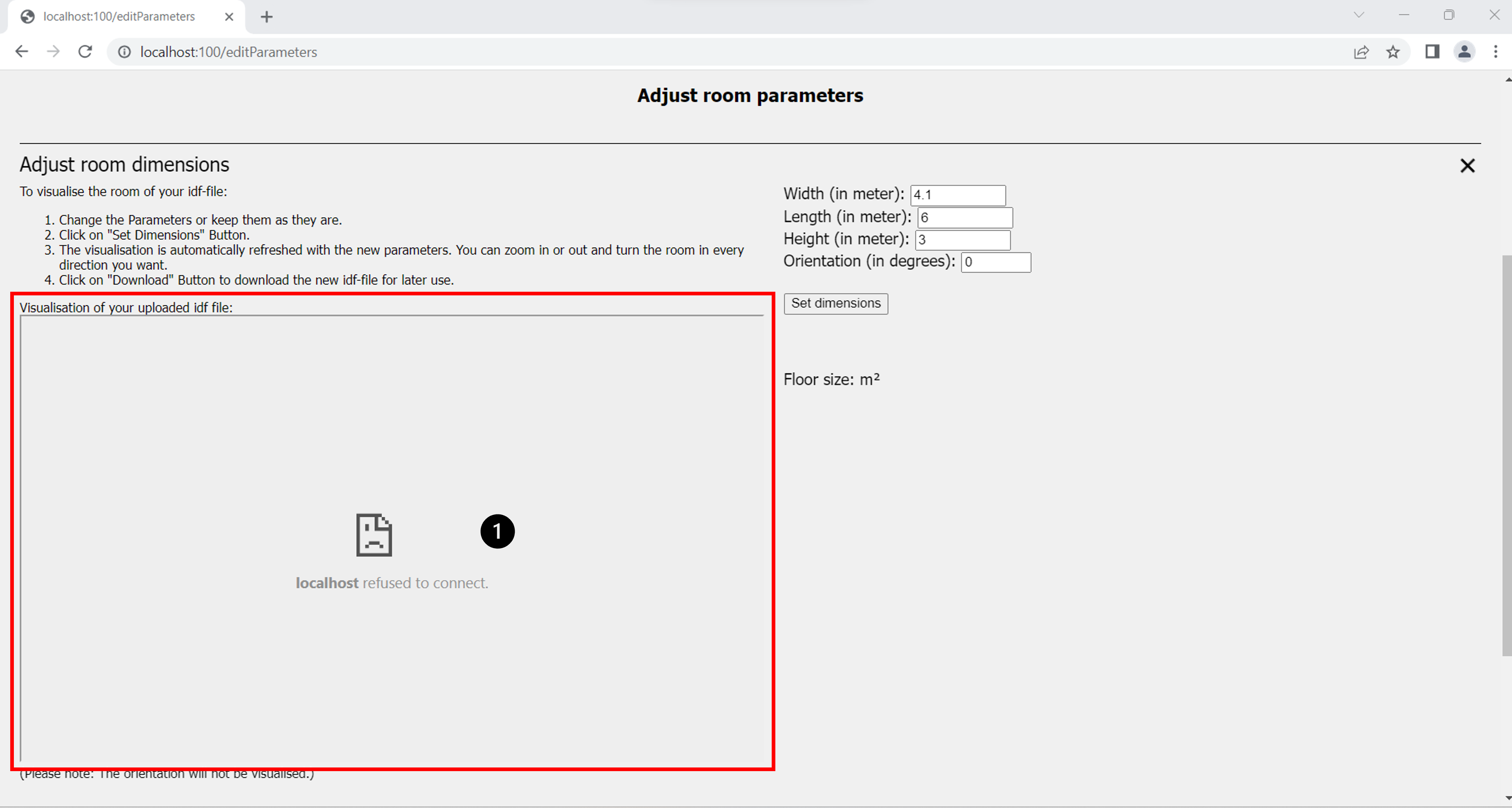The width and height of the screenshot is (1512, 808).
Task: Click the browser back arrow
Action: (22, 52)
